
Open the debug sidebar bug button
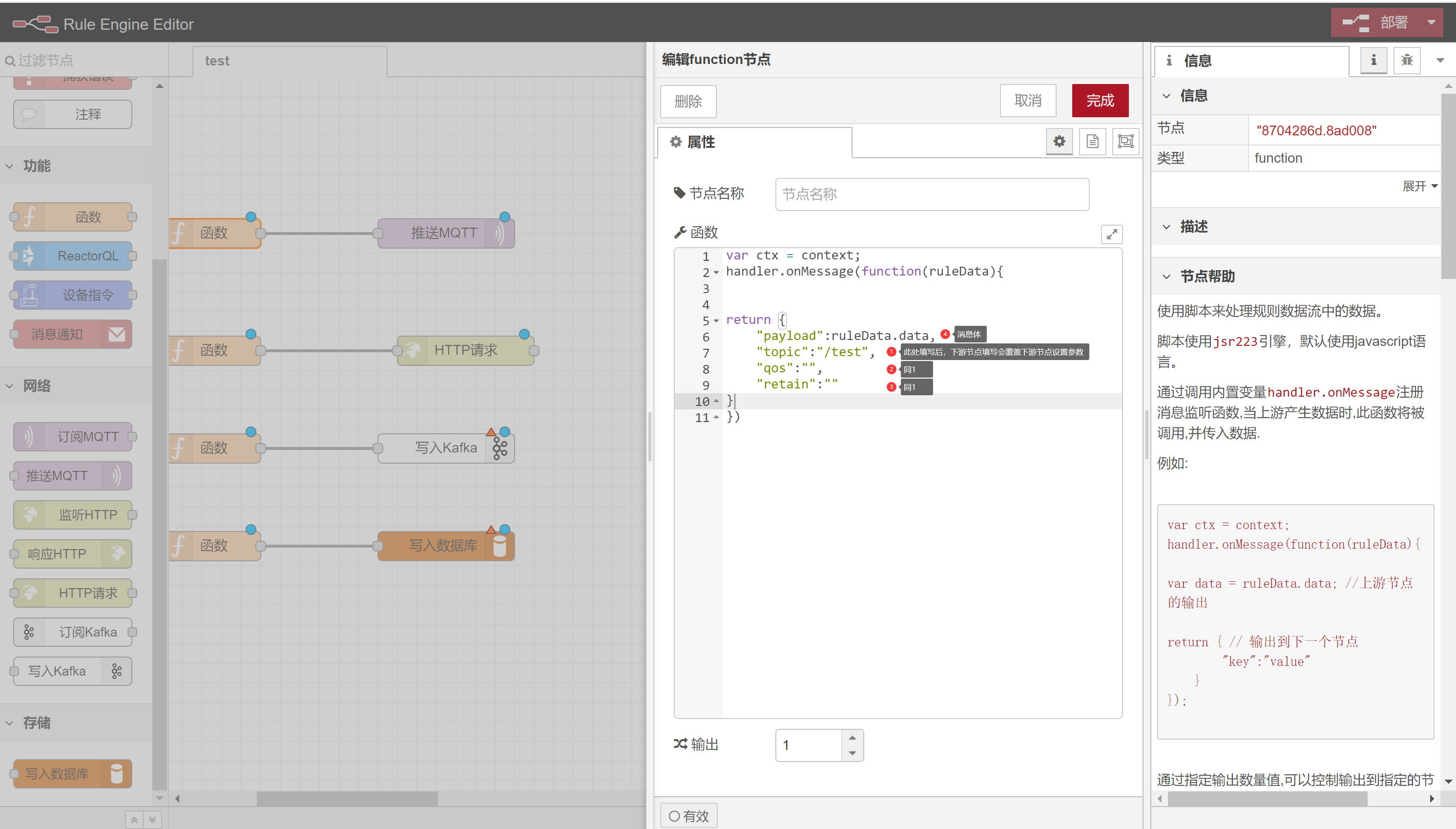click(1407, 61)
